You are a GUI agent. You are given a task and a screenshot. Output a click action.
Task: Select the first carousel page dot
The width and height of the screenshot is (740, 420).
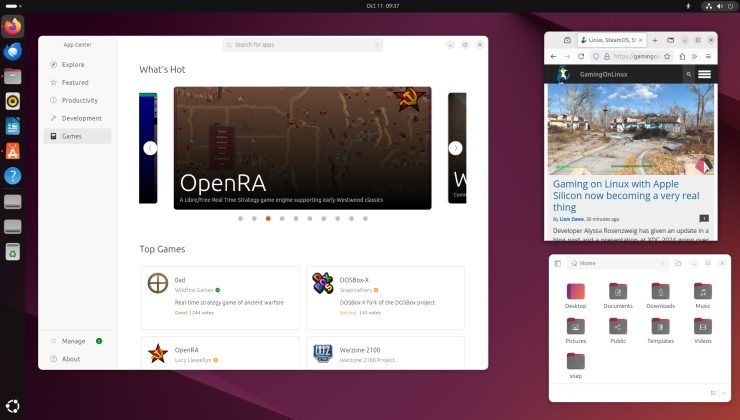coord(241,218)
